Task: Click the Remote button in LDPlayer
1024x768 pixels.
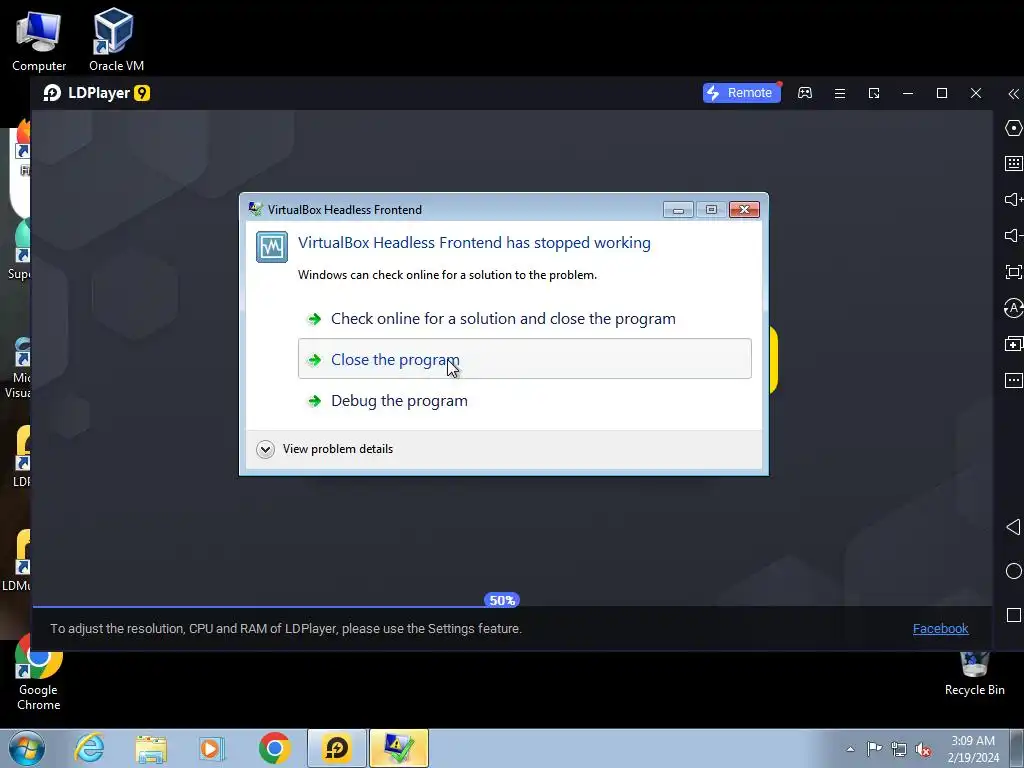Action: click(x=741, y=93)
